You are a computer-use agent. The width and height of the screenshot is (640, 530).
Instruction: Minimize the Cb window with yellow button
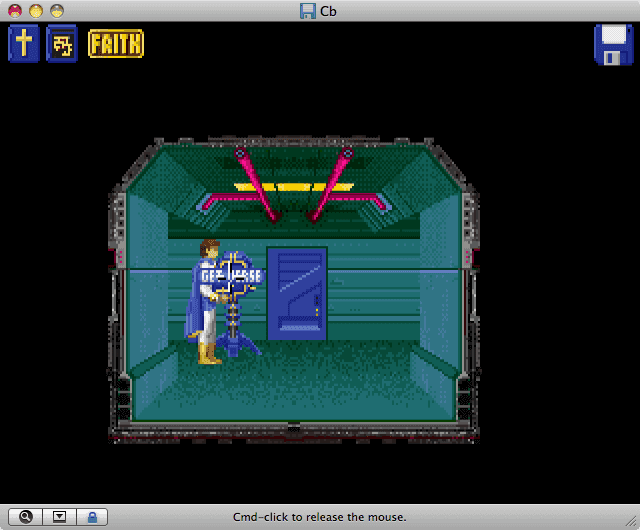click(x=36, y=11)
